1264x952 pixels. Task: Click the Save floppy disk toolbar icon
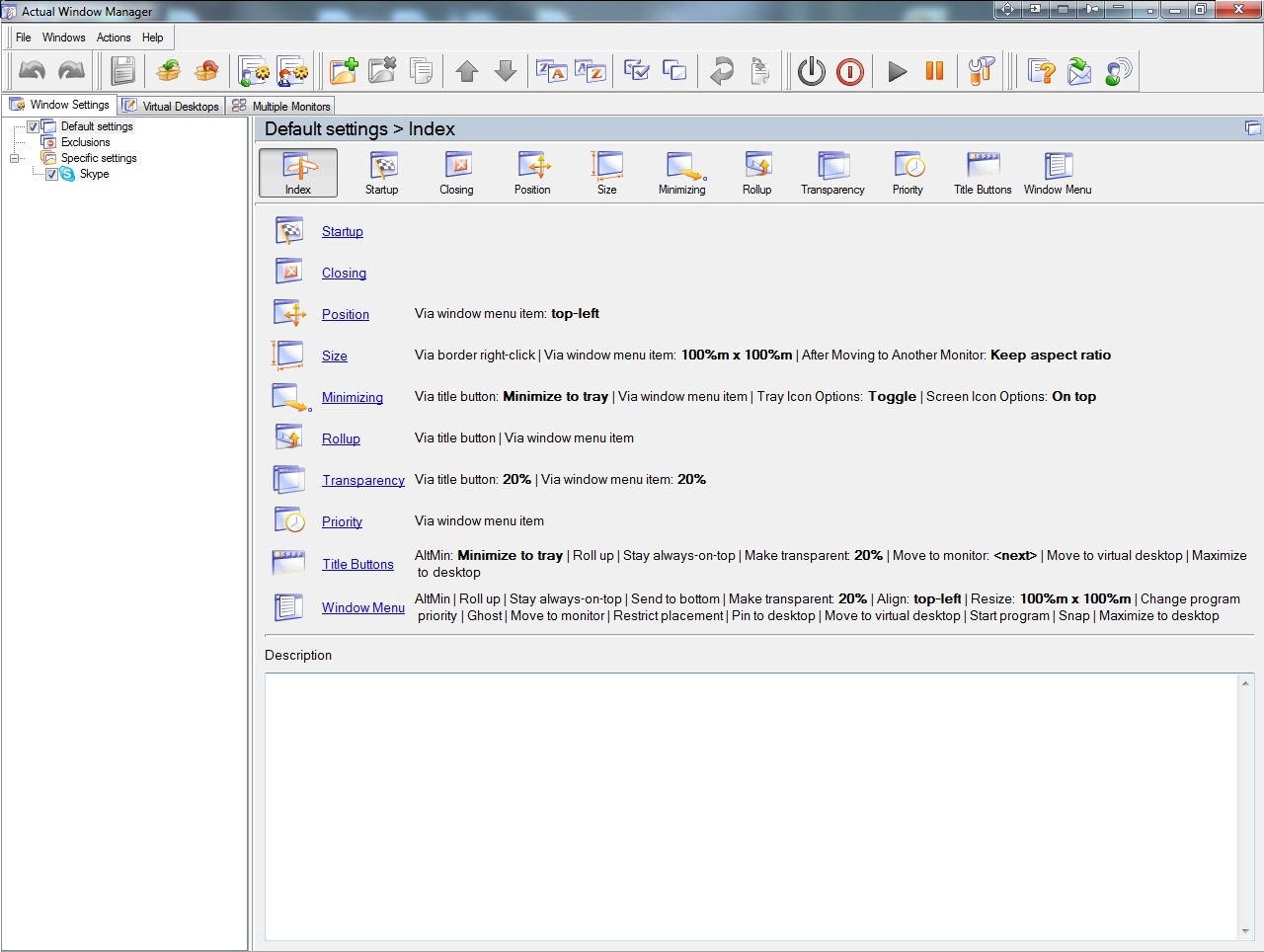[122, 71]
